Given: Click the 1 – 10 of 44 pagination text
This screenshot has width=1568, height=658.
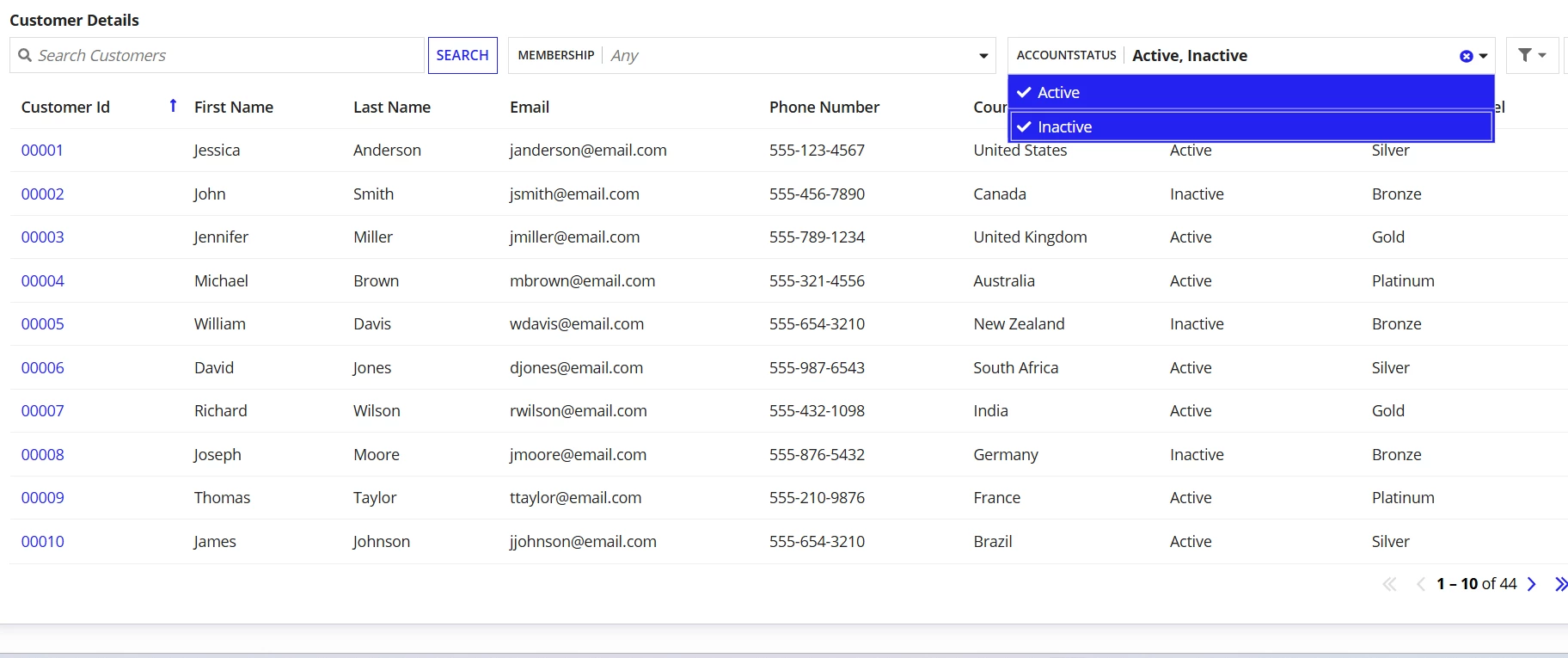Looking at the screenshot, I should click(x=1477, y=584).
